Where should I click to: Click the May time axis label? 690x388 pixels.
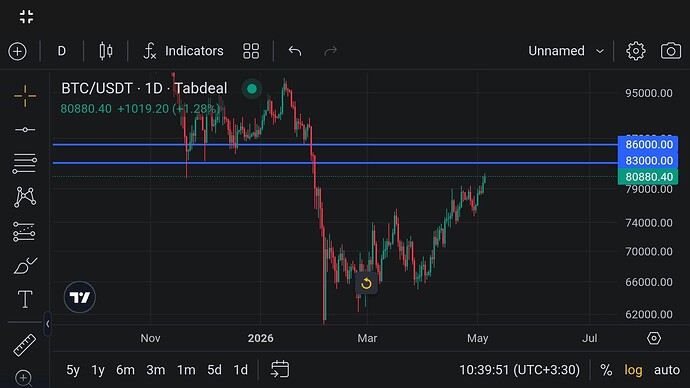[477, 338]
